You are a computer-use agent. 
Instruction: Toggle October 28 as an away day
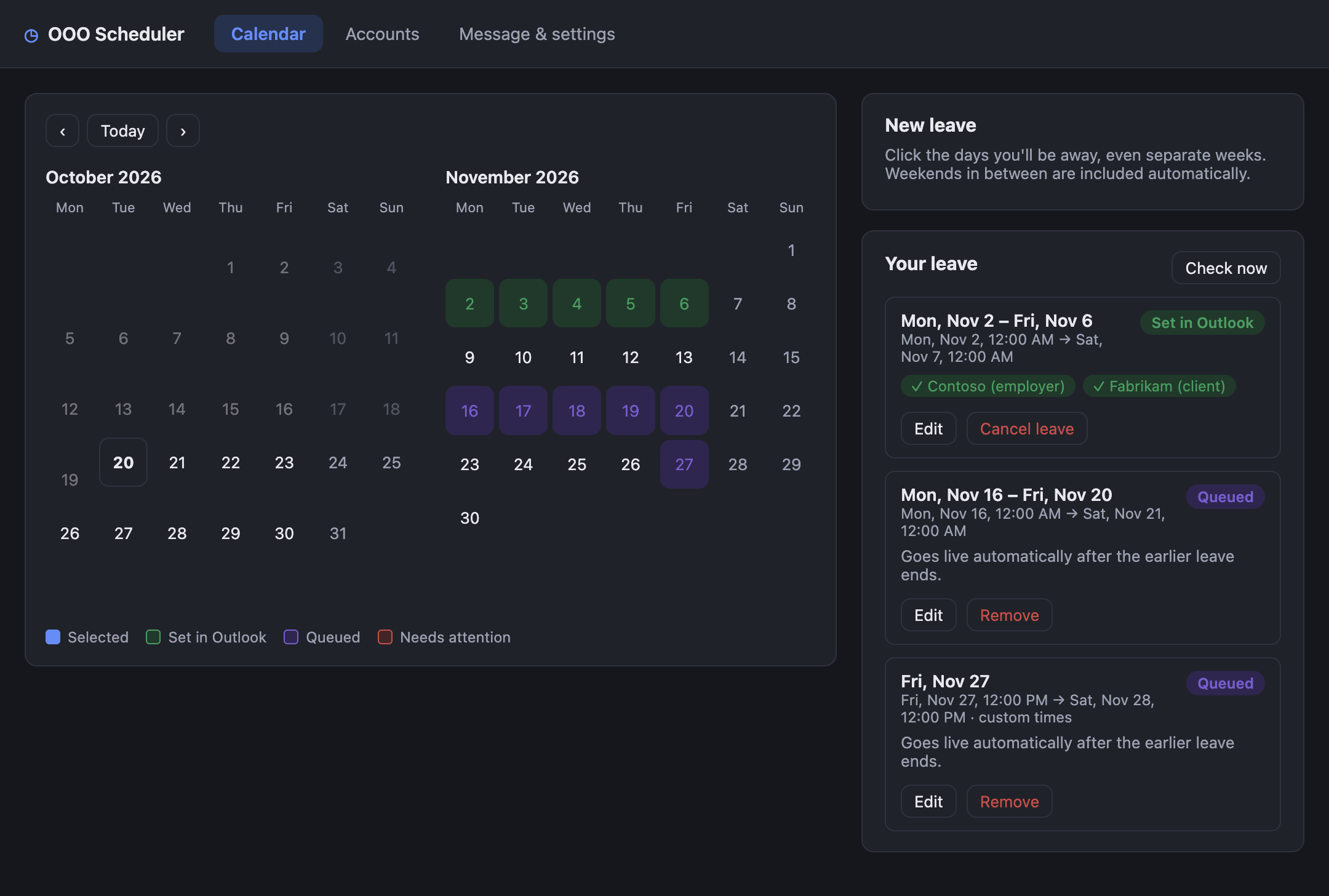pyautogui.click(x=177, y=533)
